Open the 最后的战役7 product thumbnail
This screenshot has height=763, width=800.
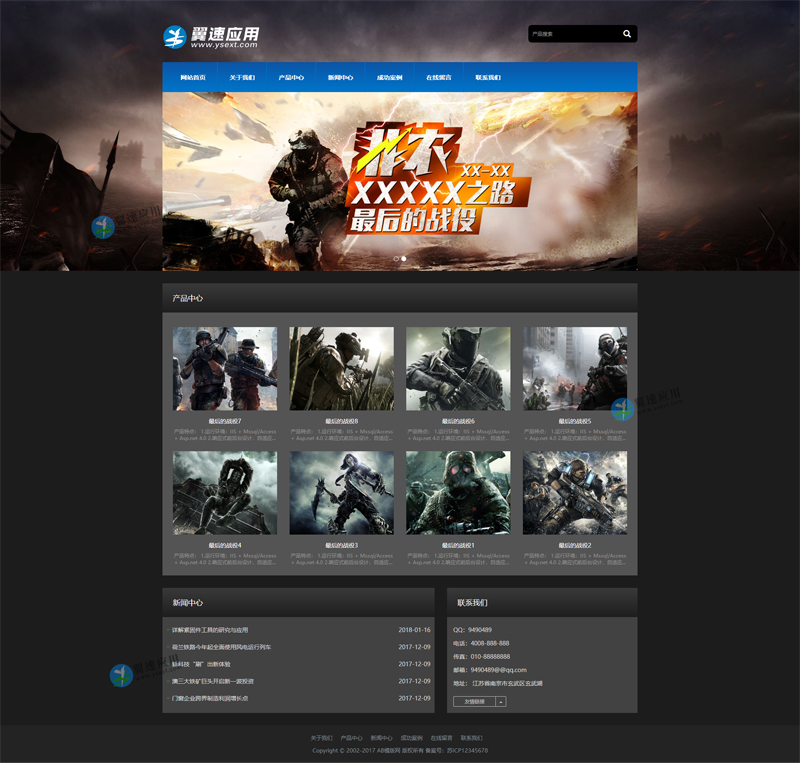point(225,369)
